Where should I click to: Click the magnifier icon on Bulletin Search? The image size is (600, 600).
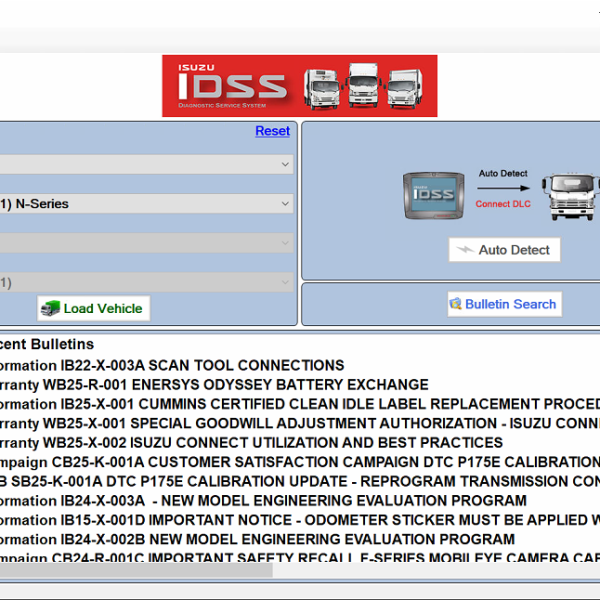[x=455, y=304]
